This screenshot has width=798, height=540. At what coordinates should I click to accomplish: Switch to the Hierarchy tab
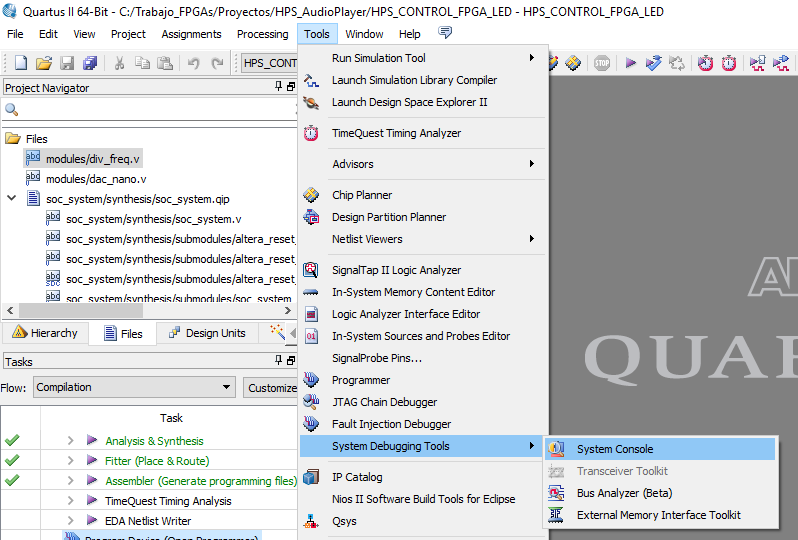pyautogui.click(x=45, y=333)
